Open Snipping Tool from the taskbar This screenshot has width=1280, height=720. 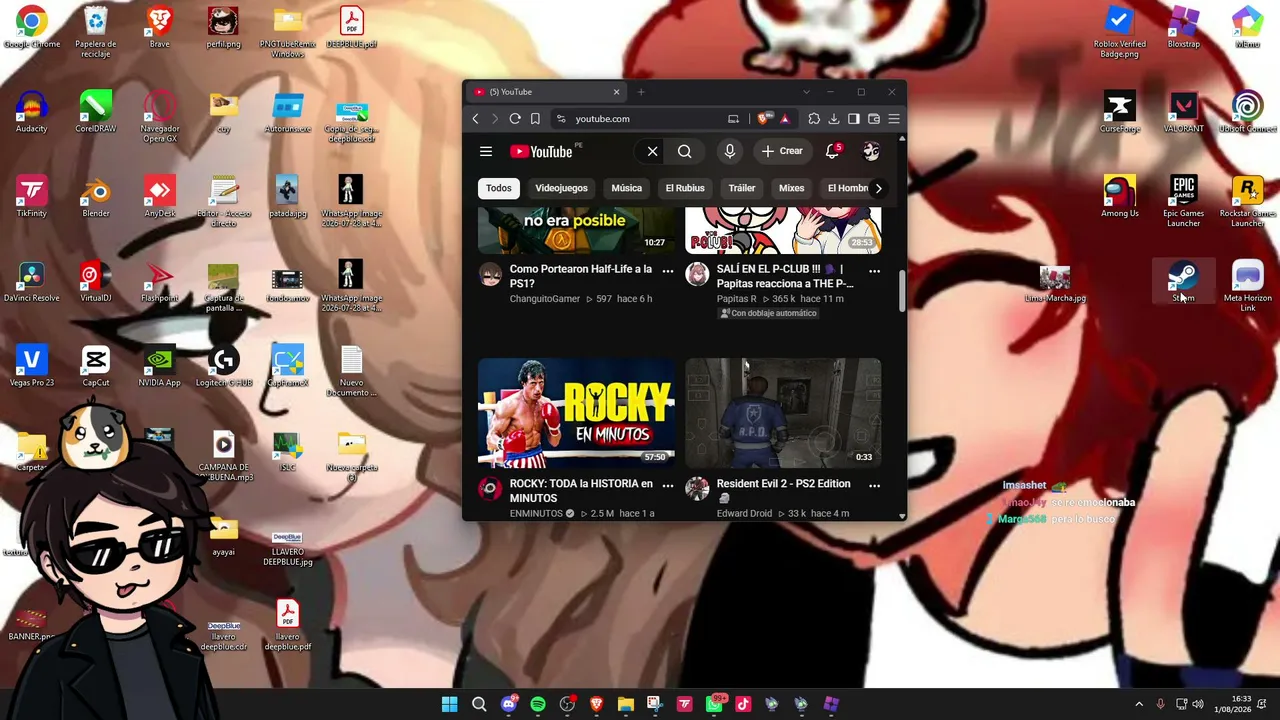point(655,704)
